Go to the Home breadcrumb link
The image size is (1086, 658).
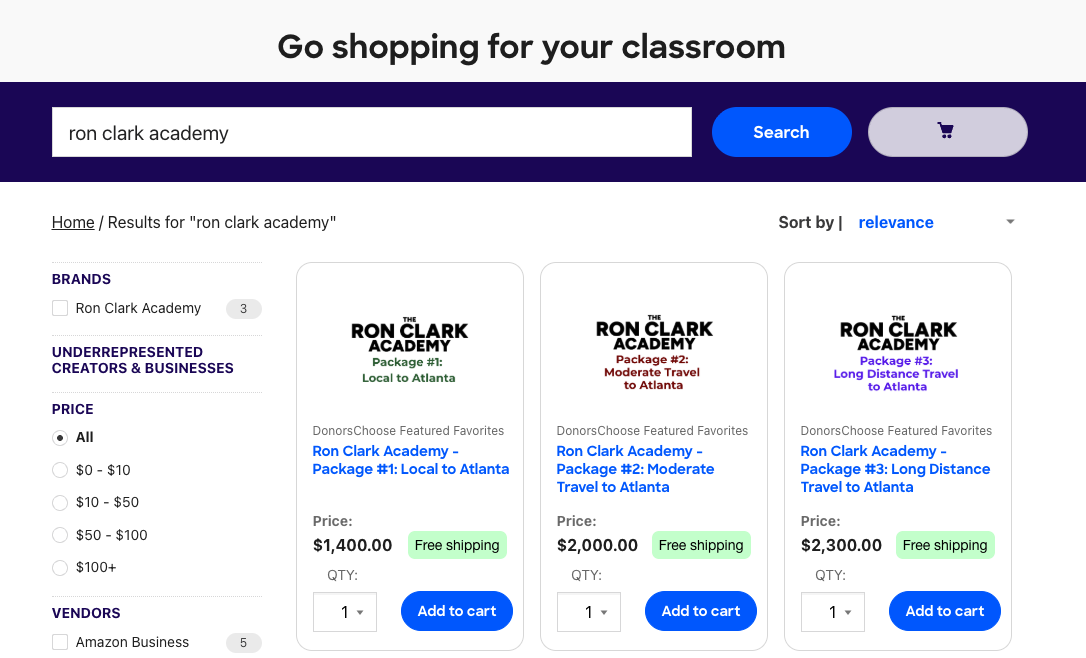point(73,222)
